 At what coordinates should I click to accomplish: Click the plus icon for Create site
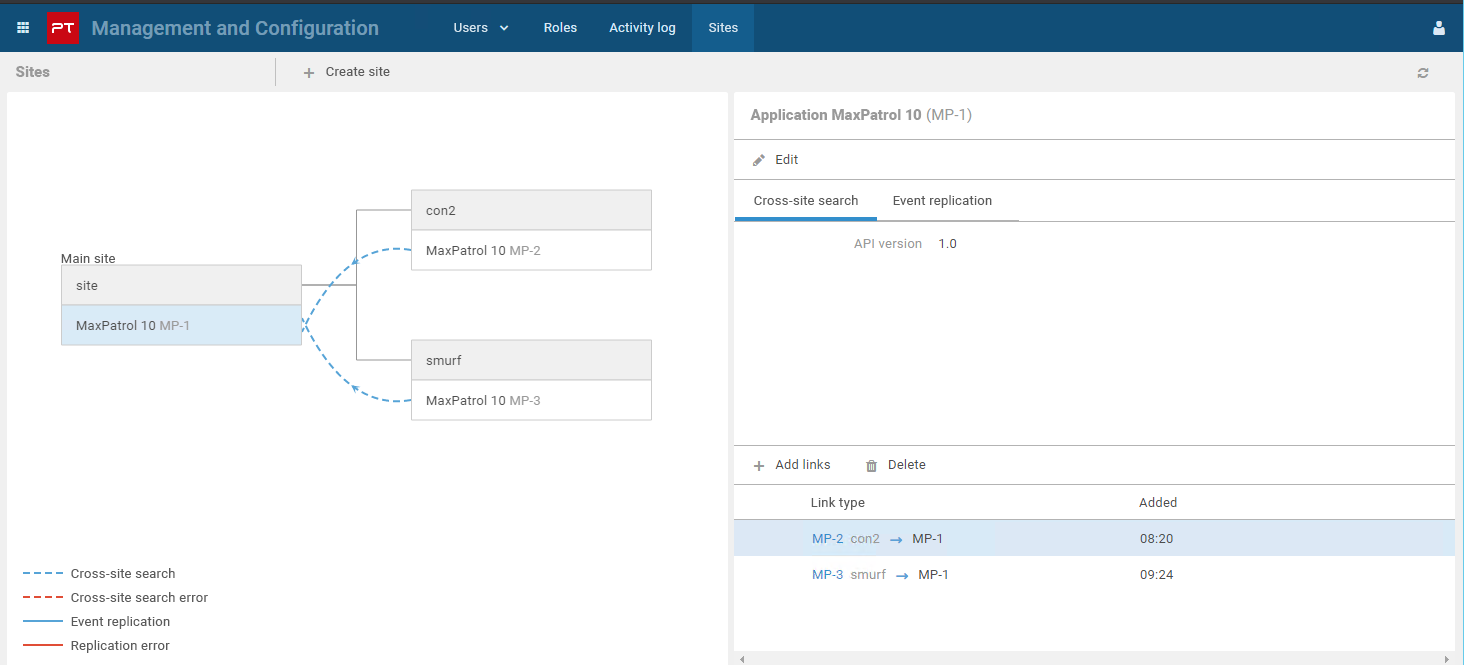309,72
